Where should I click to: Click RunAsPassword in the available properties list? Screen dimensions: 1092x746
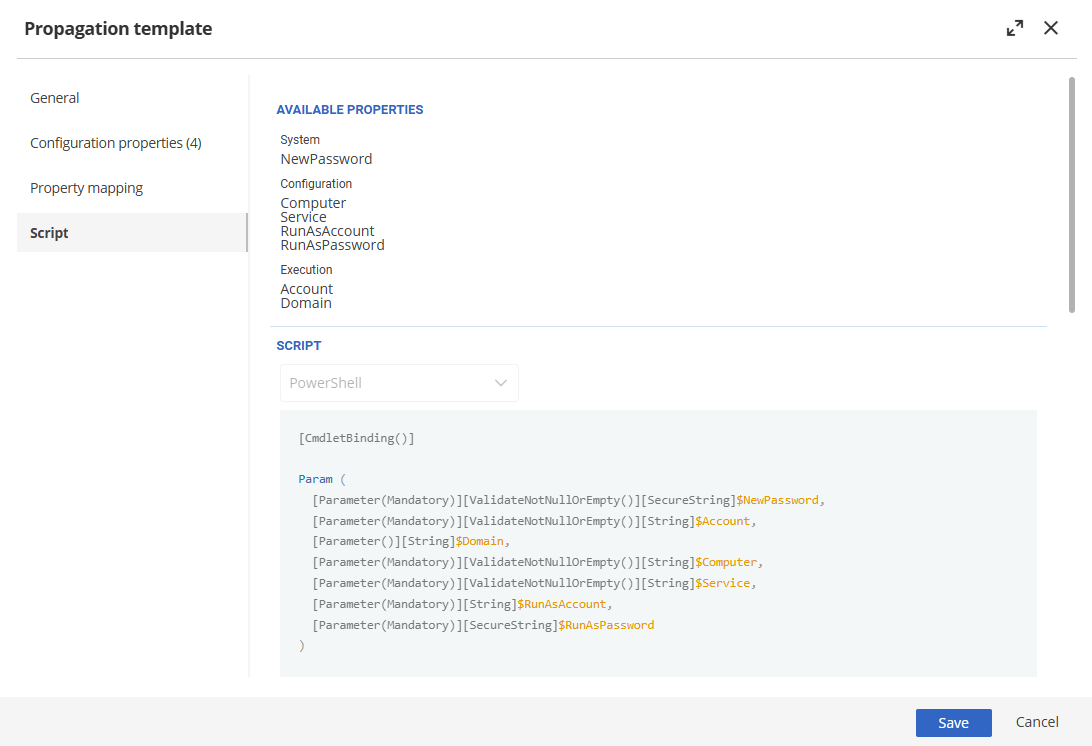(x=332, y=245)
